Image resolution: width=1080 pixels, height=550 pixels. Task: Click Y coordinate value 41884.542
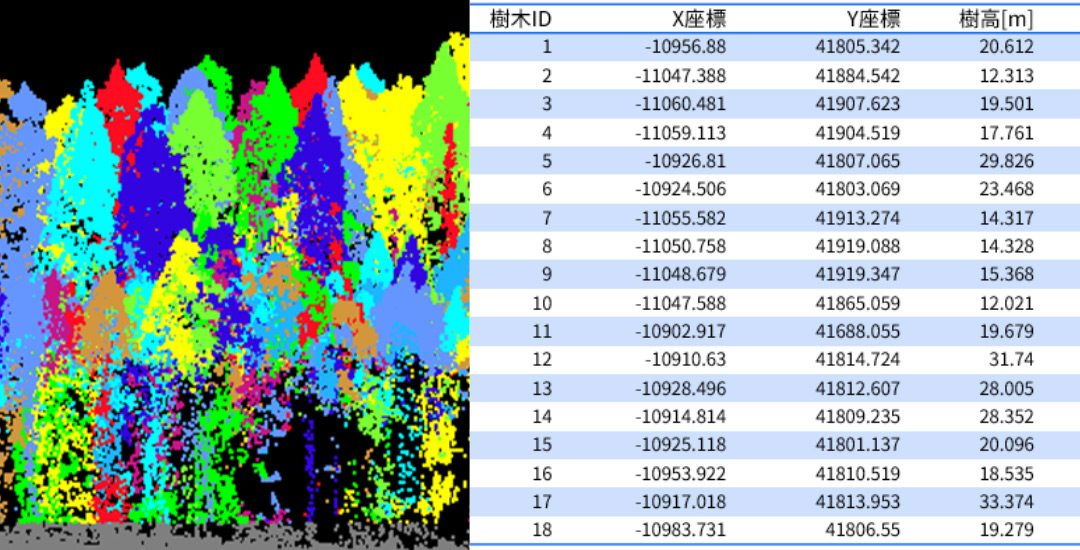coord(858,75)
